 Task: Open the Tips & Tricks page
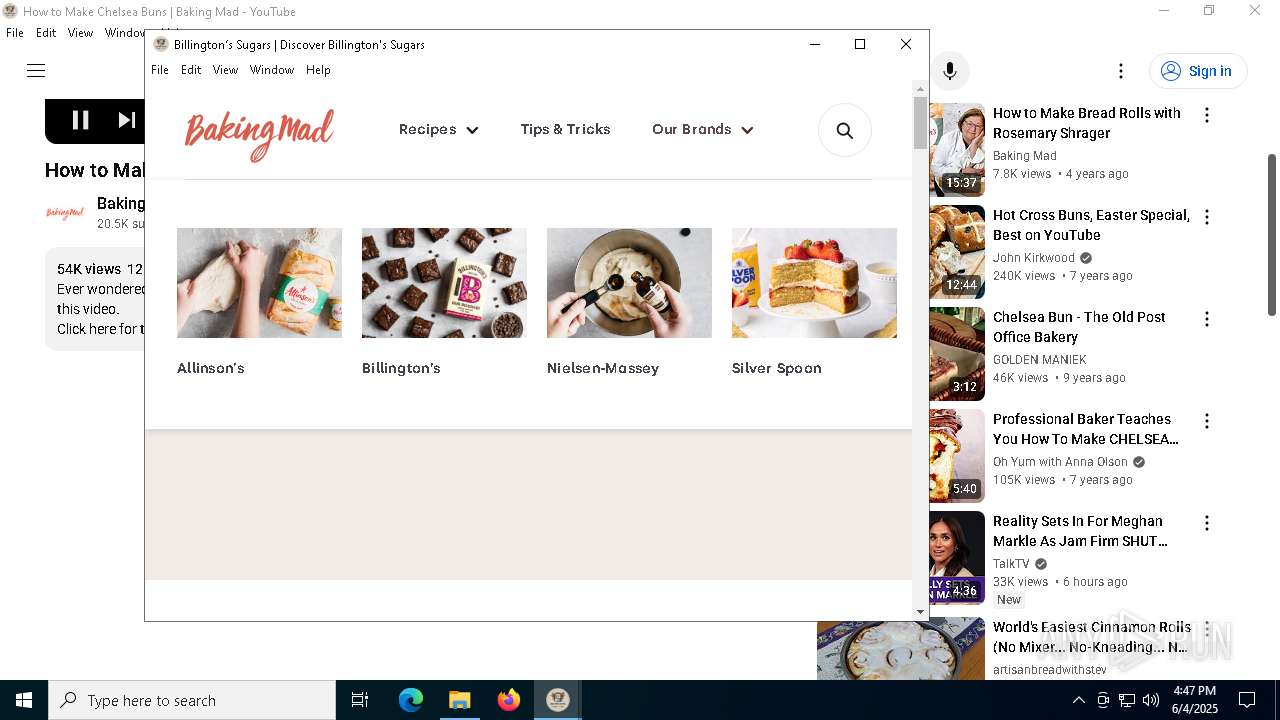pyautogui.click(x=565, y=130)
